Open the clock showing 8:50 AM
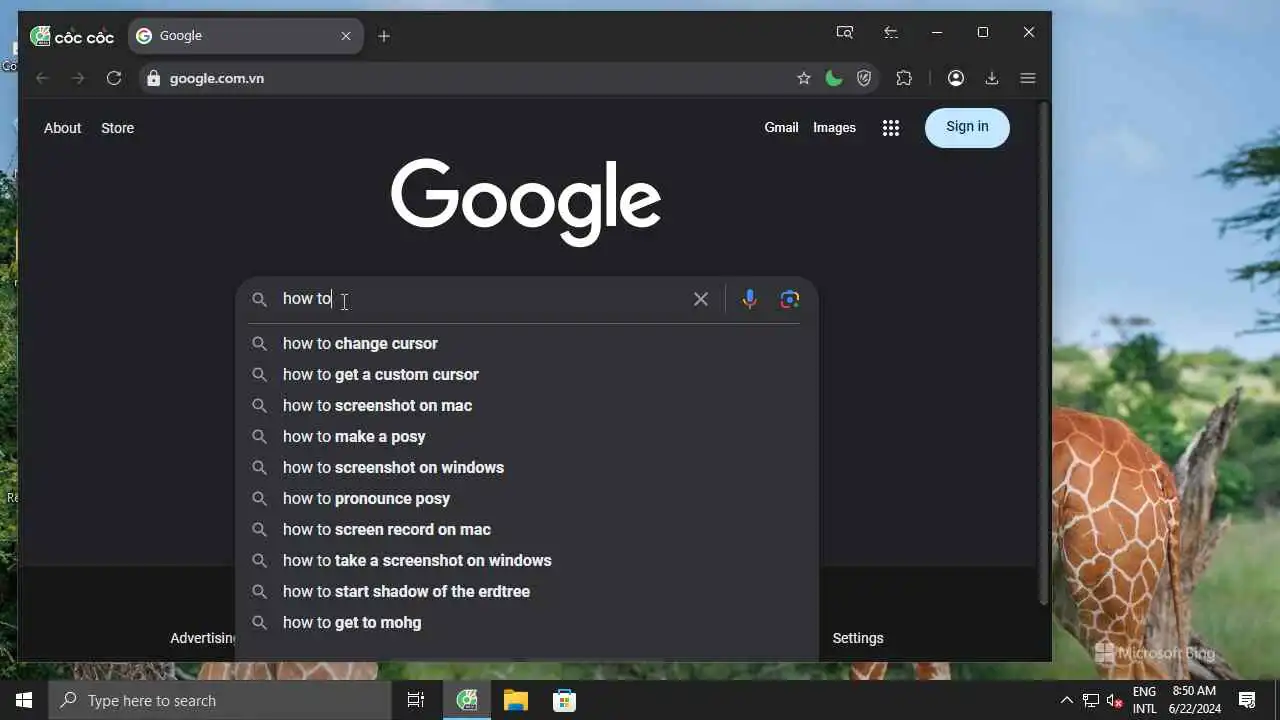Image resolution: width=1280 pixels, height=720 pixels. click(1195, 700)
